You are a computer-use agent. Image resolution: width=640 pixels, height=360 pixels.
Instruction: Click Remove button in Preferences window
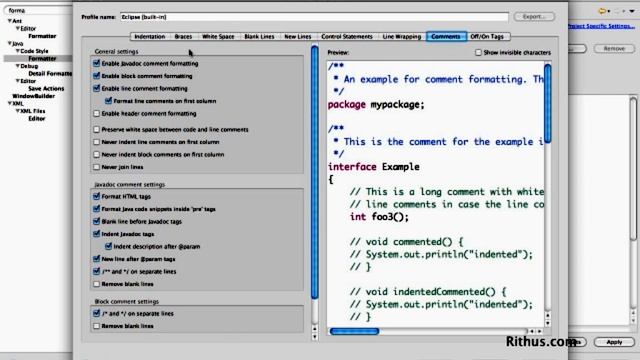click(x=614, y=48)
